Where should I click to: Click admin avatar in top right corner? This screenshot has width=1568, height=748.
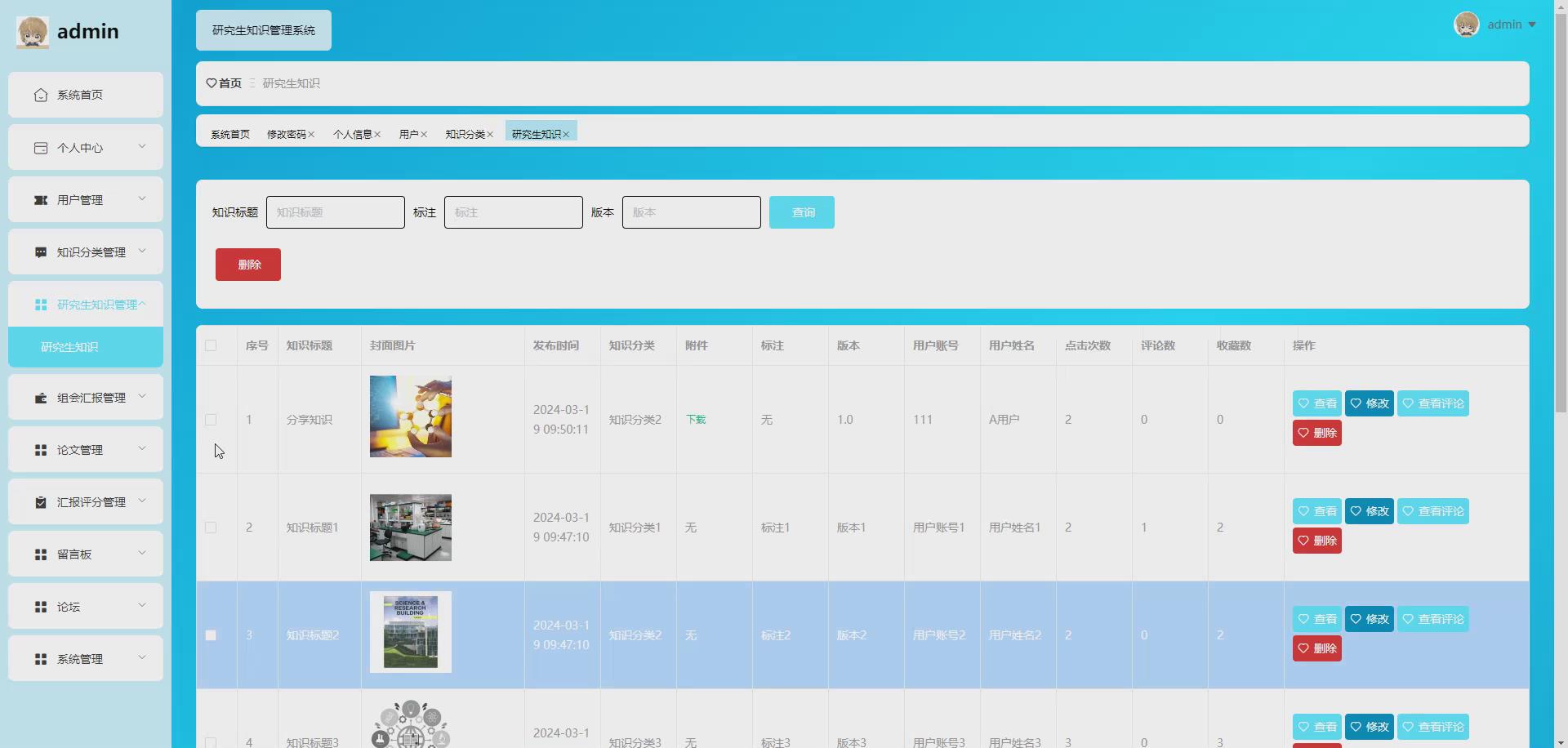tap(1467, 24)
